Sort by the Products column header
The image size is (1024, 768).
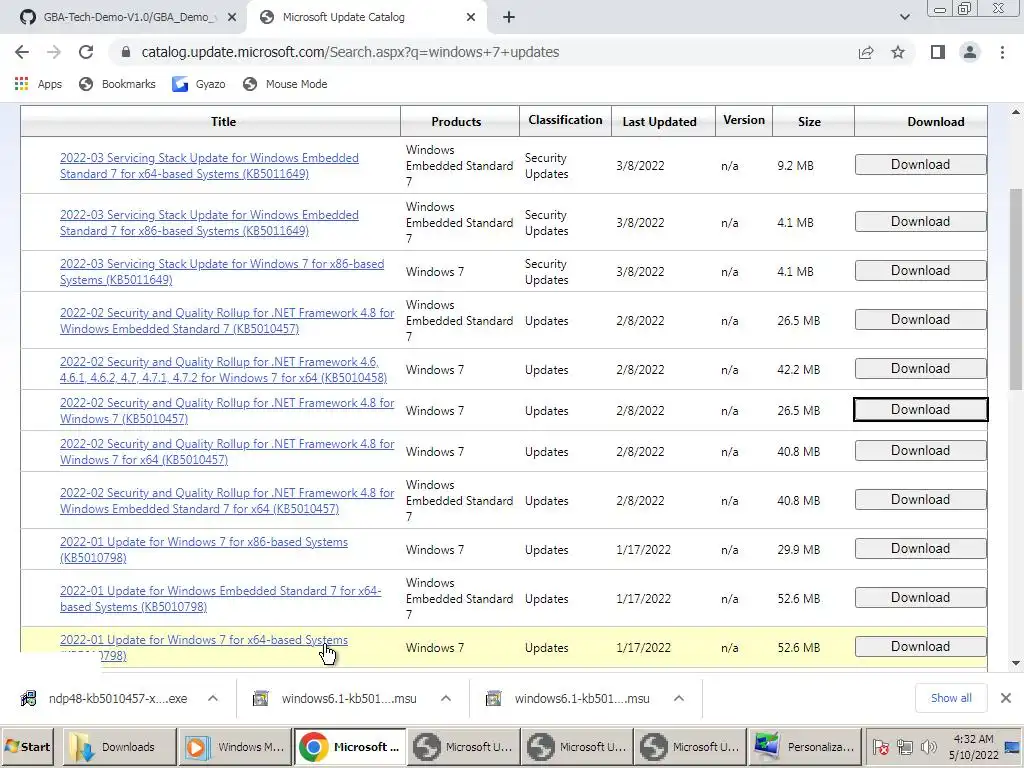click(x=456, y=121)
